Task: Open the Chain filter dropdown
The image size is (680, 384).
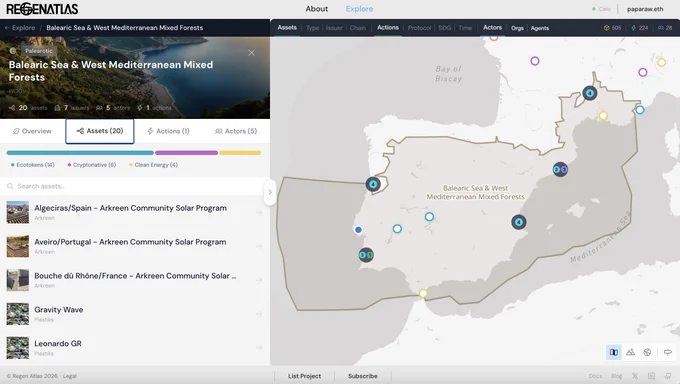Action: pos(358,28)
